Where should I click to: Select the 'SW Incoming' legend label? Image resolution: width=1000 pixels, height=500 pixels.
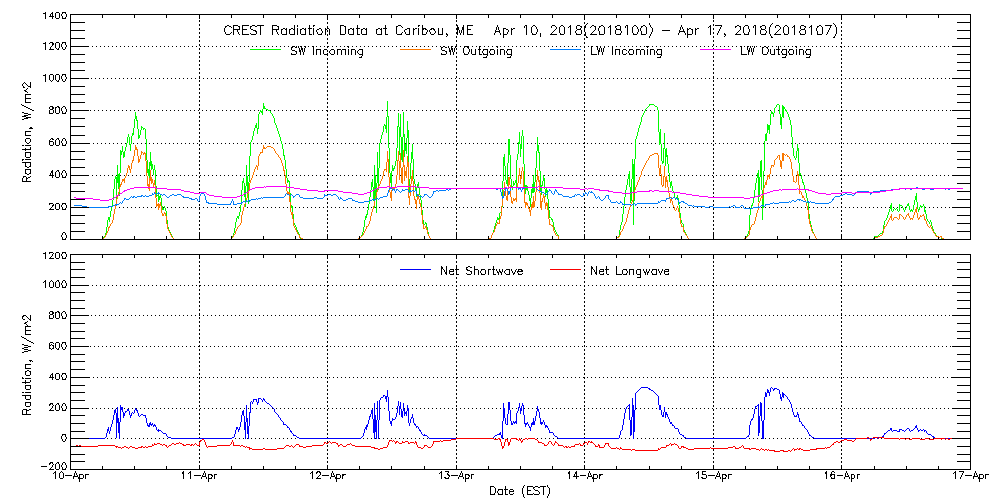tap(325, 51)
